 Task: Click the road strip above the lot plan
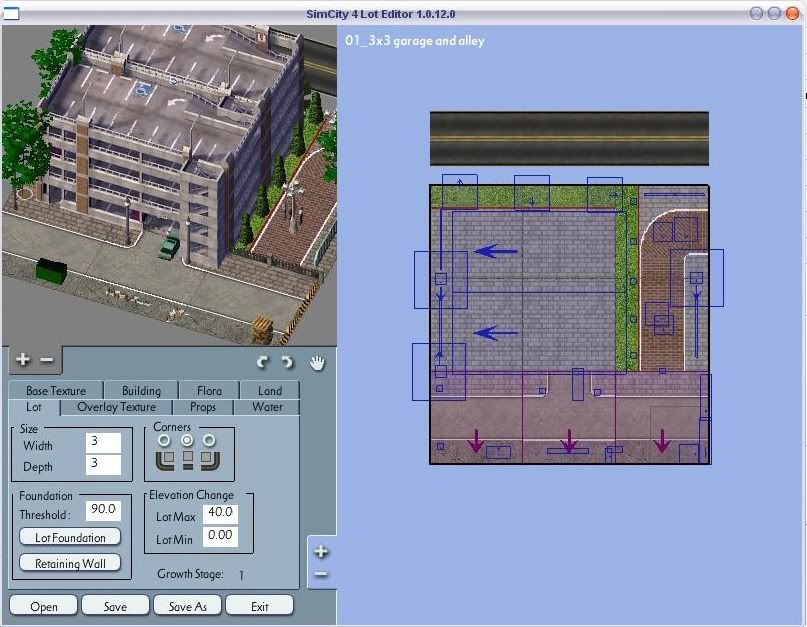(569, 138)
